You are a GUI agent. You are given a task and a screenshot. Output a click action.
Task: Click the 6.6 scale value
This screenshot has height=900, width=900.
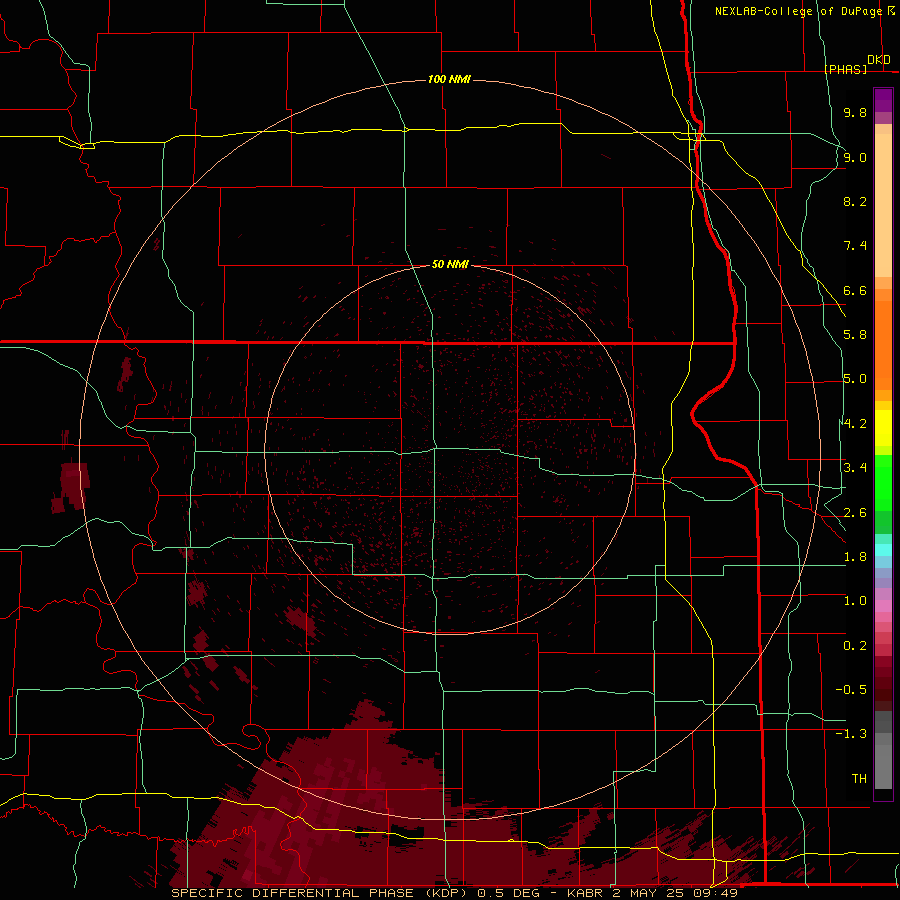pyautogui.click(x=855, y=290)
